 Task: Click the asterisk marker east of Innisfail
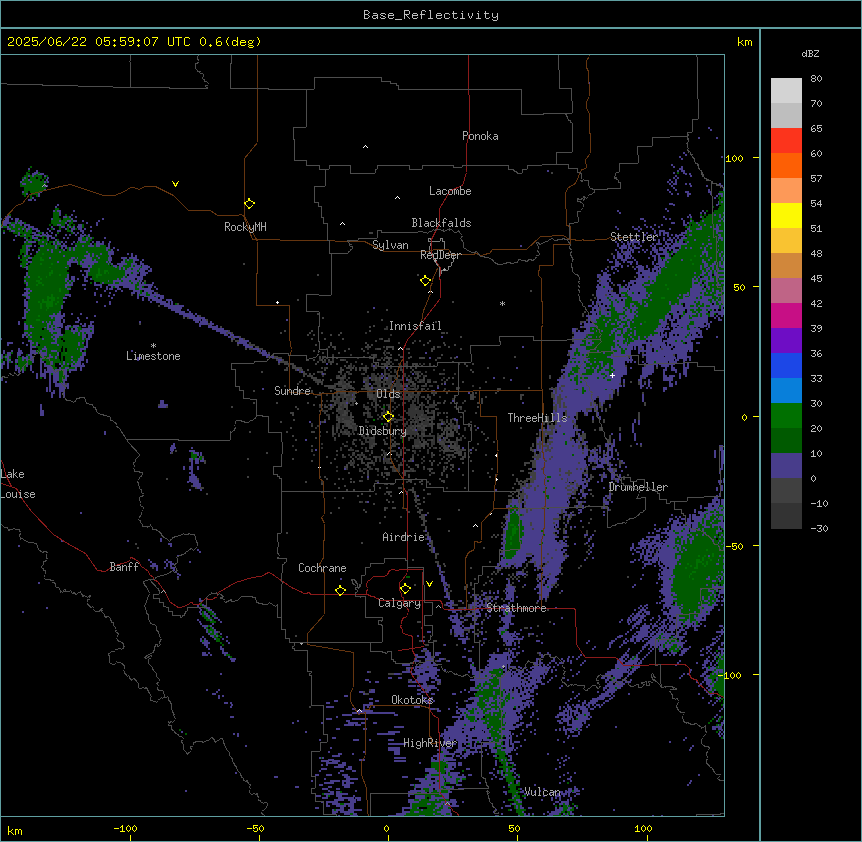[502, 303]
